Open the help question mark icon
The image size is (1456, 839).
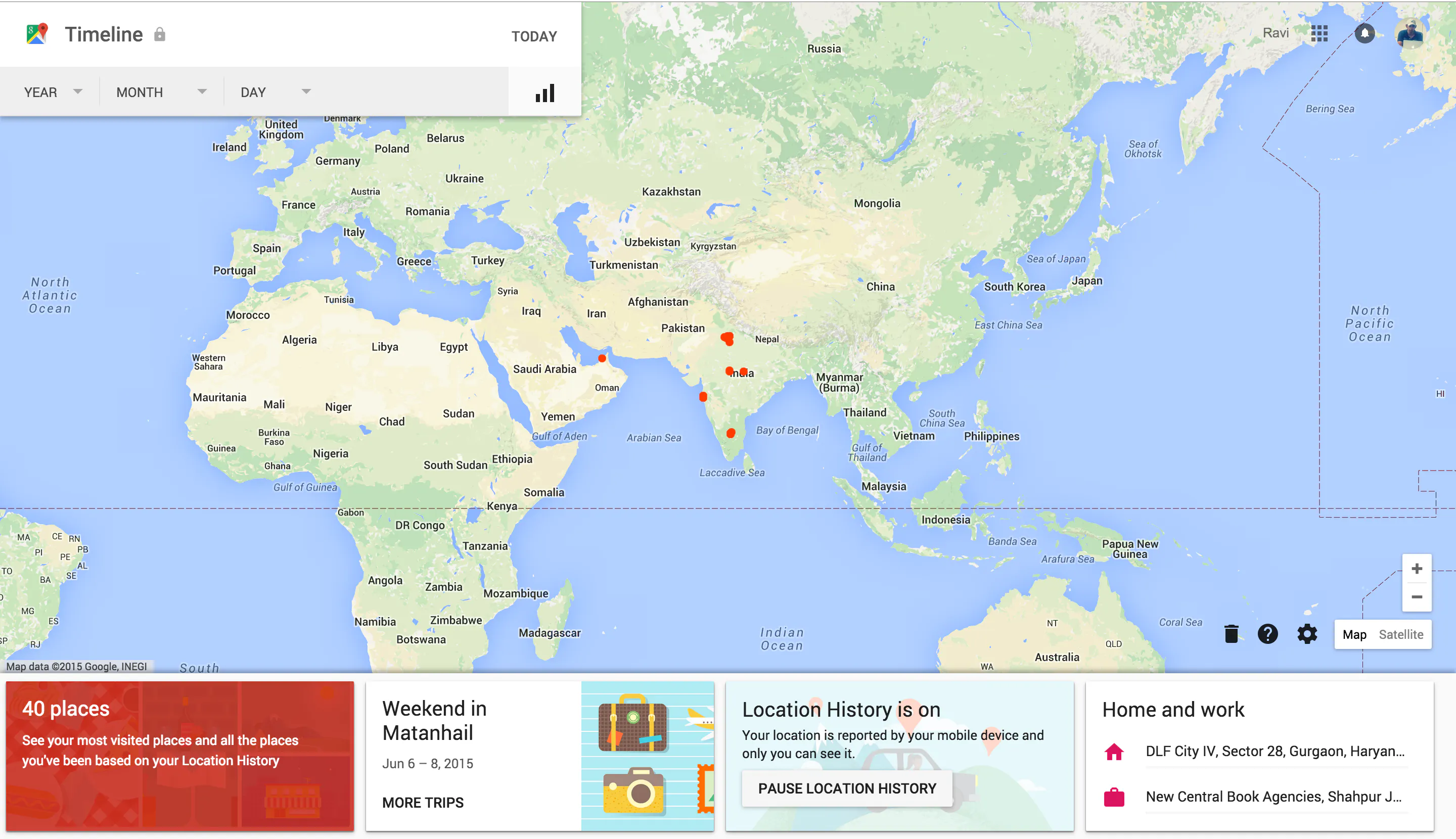pyautogui.click(x=1267, y=634)
